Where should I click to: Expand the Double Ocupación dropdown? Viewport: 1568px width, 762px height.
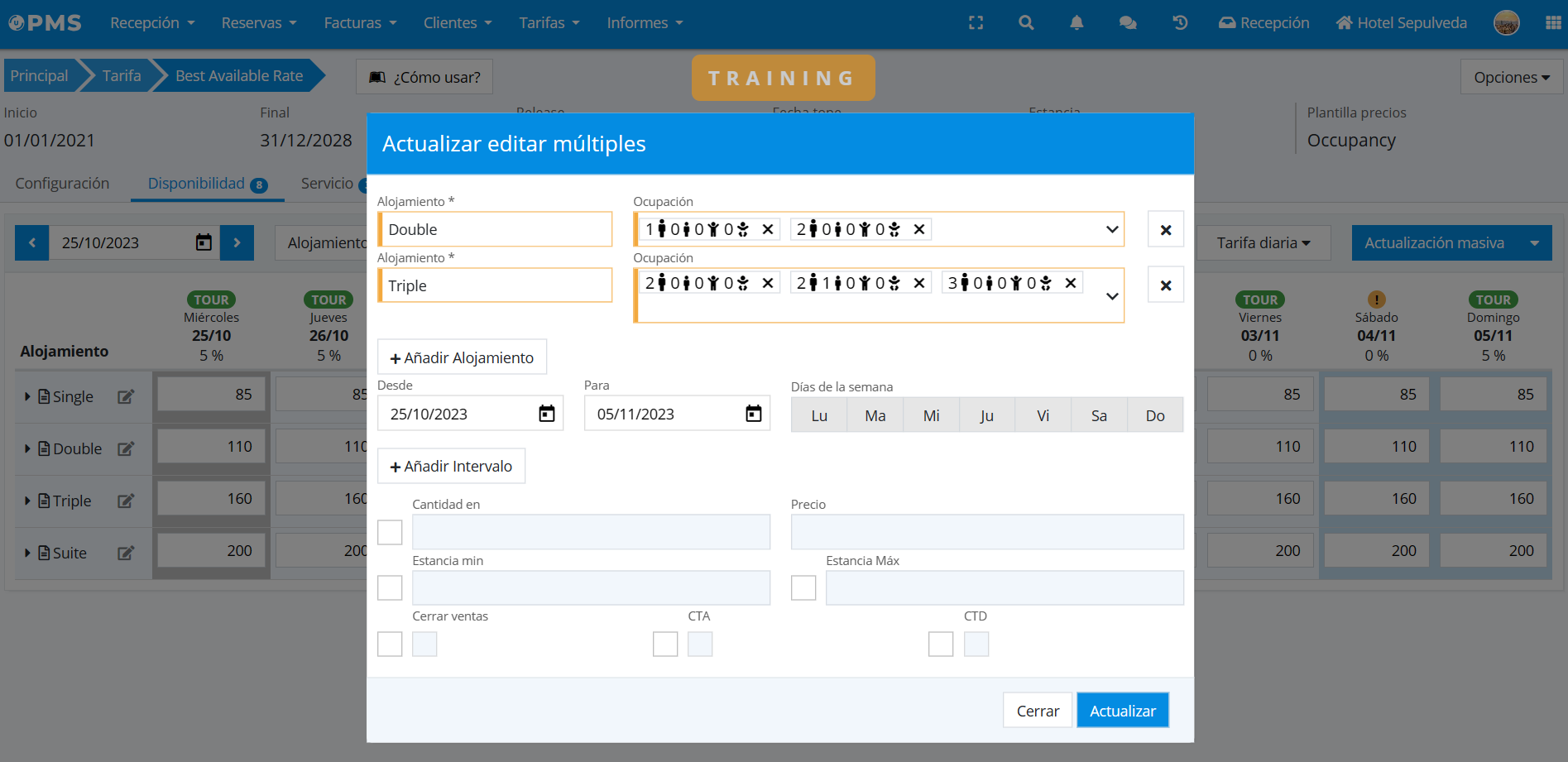(1112, 230)
